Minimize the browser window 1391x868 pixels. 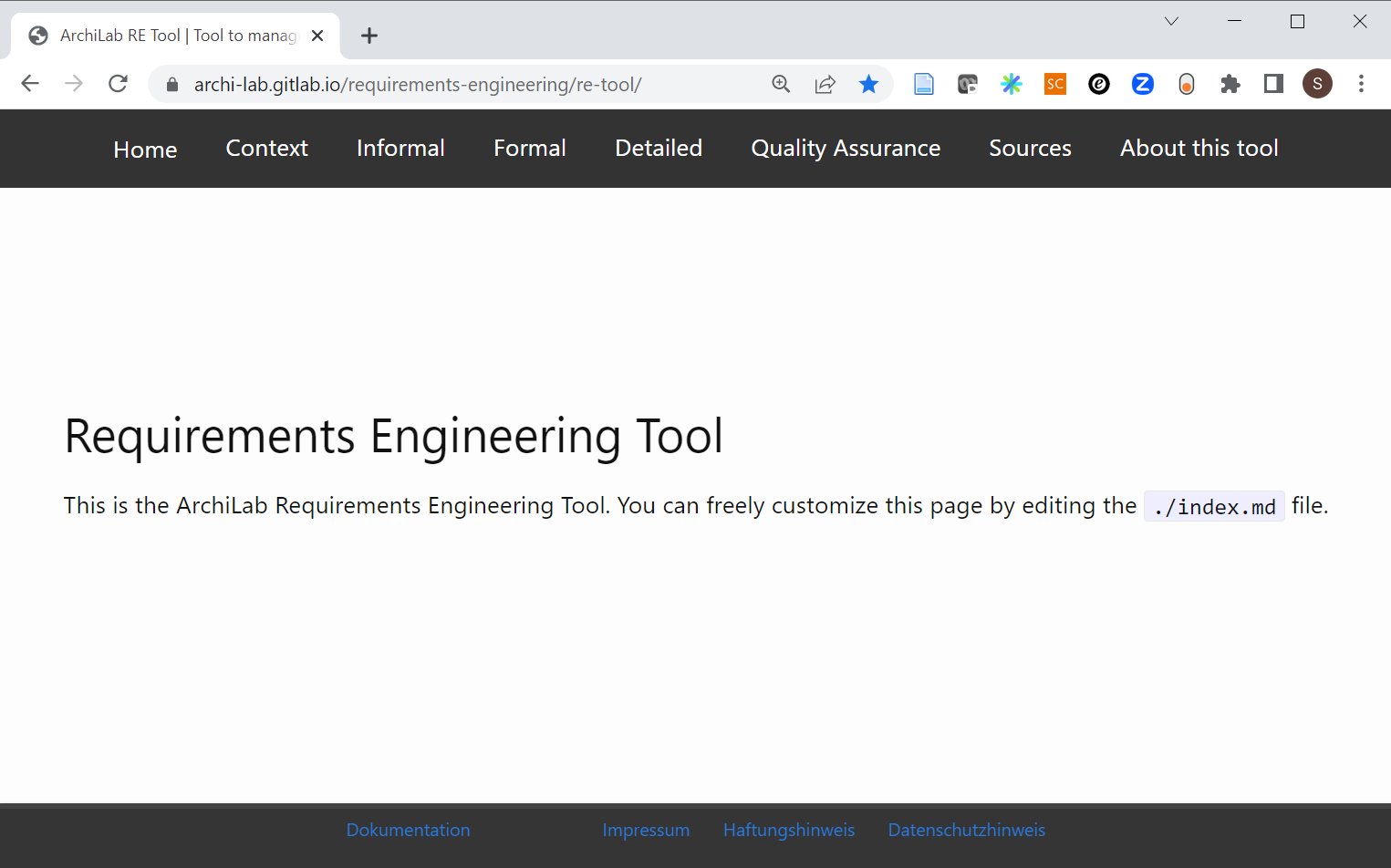pos(1235,21)
